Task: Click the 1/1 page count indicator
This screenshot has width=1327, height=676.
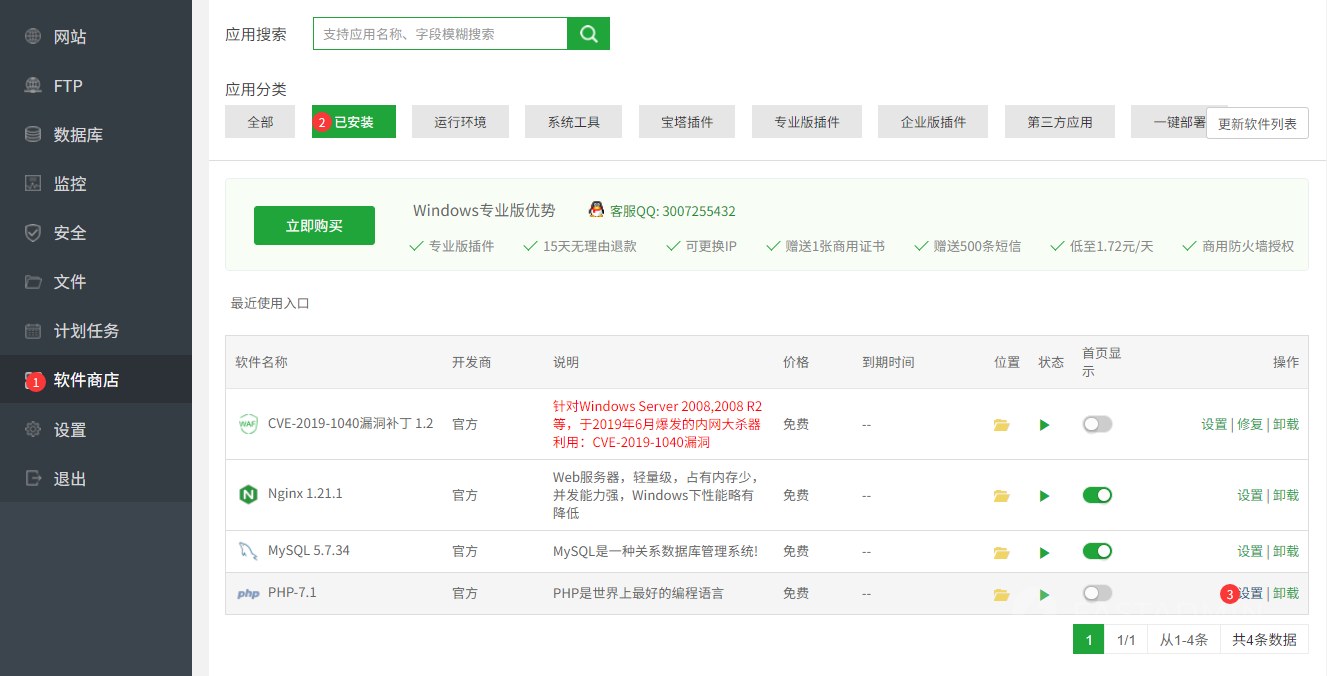Action: pyautogui.click(x=1126, y=640)
